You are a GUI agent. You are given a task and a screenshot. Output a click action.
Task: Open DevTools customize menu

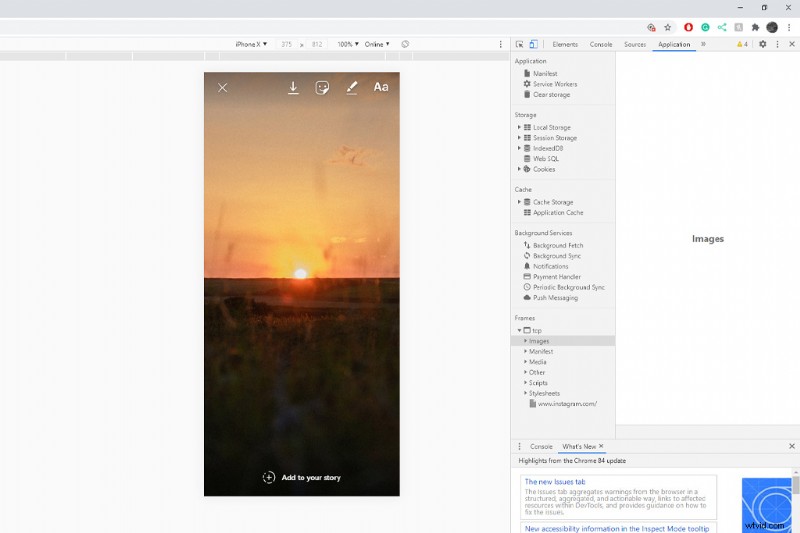[x=777, y=44]
